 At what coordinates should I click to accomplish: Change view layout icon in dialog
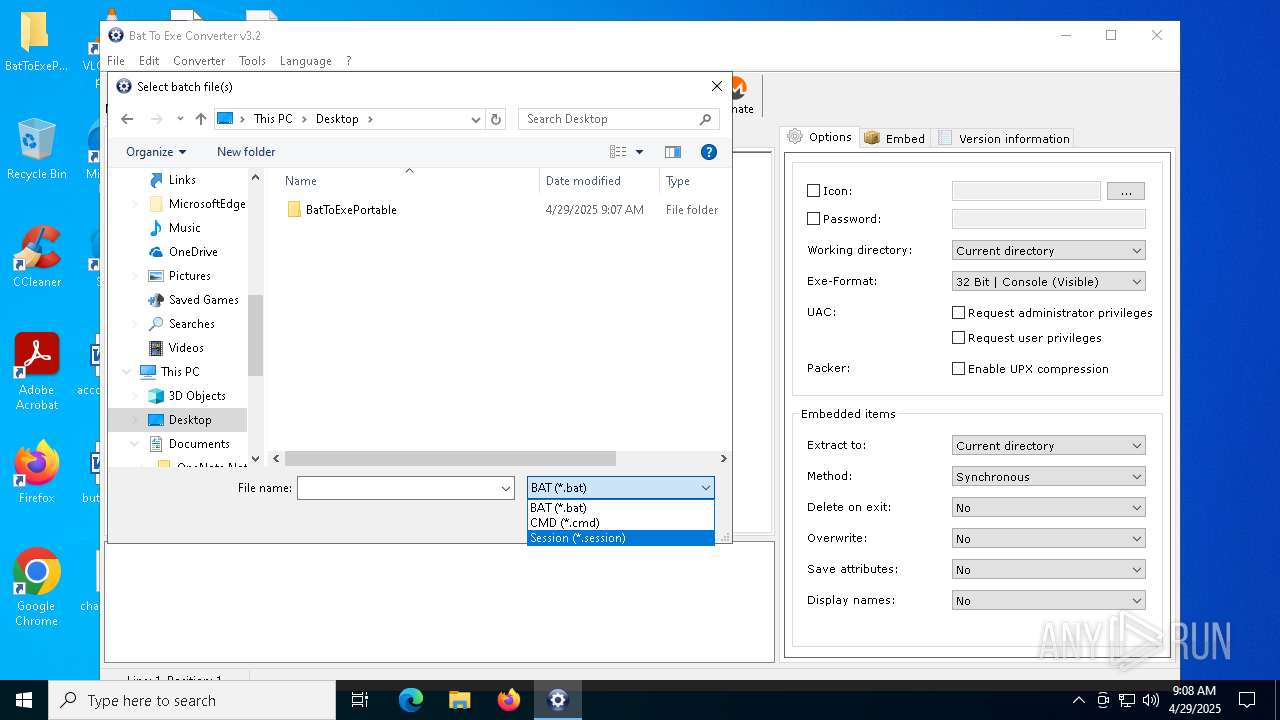(619, 152)
